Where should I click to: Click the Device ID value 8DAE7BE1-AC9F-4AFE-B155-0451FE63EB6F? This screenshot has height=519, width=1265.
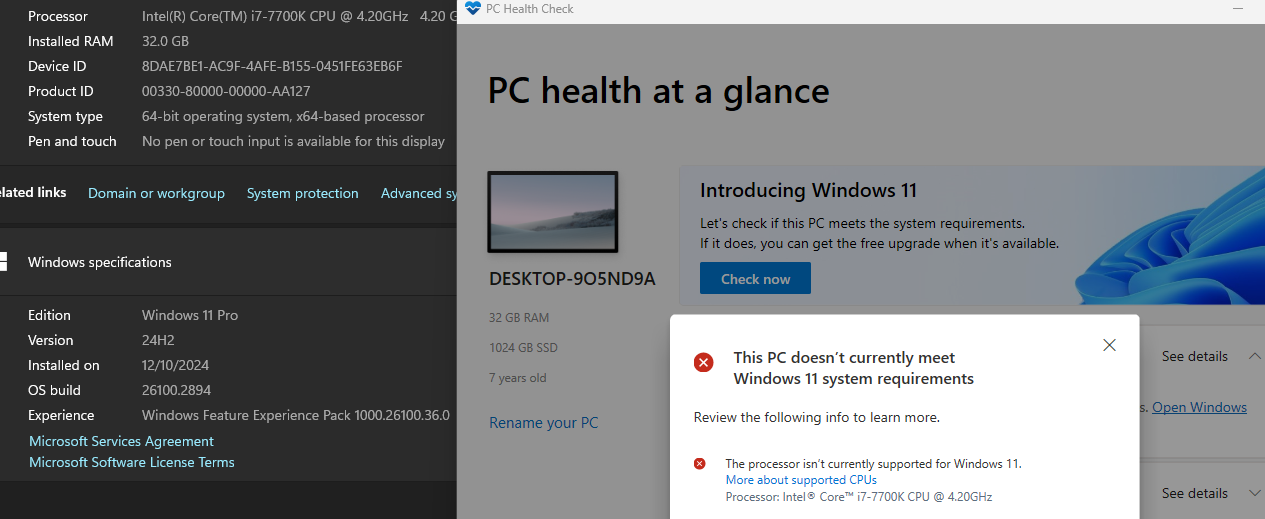click(272, 66)
